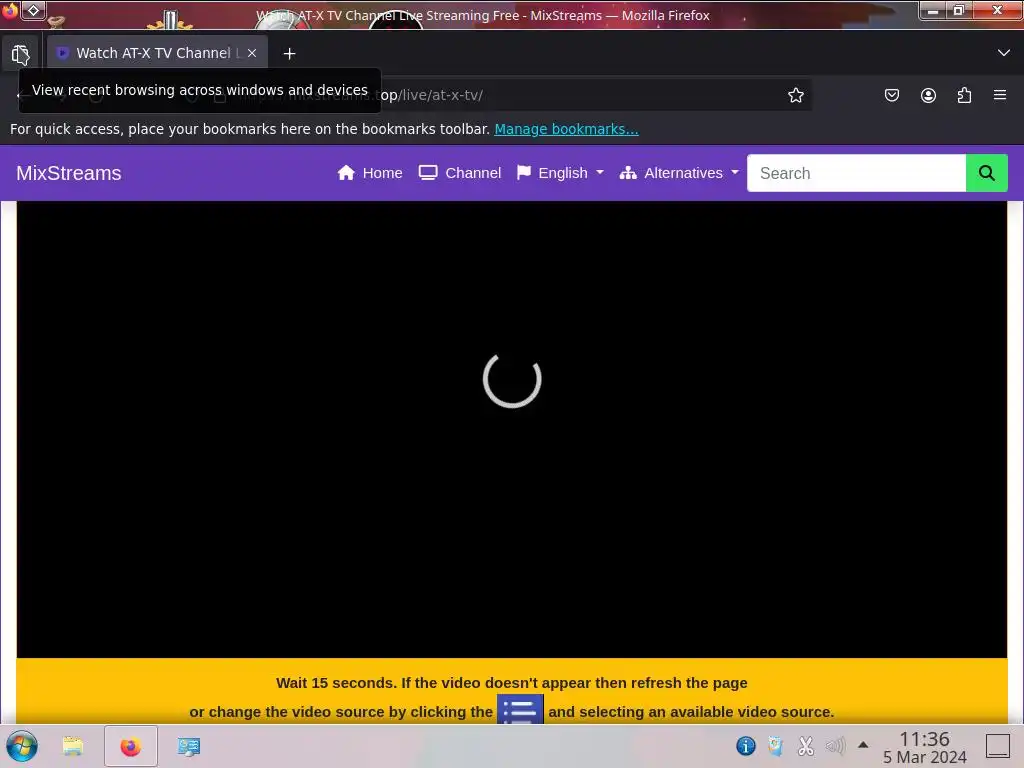Open the 11:36 clock and date
The image size is (1024, 768).
(x=924, y=747)
